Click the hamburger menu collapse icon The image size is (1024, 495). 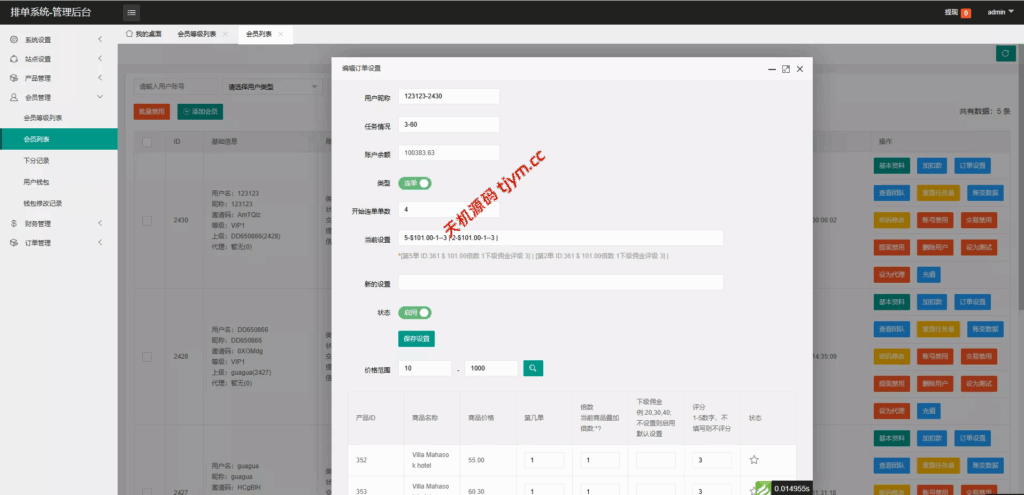tap(132, 12)
